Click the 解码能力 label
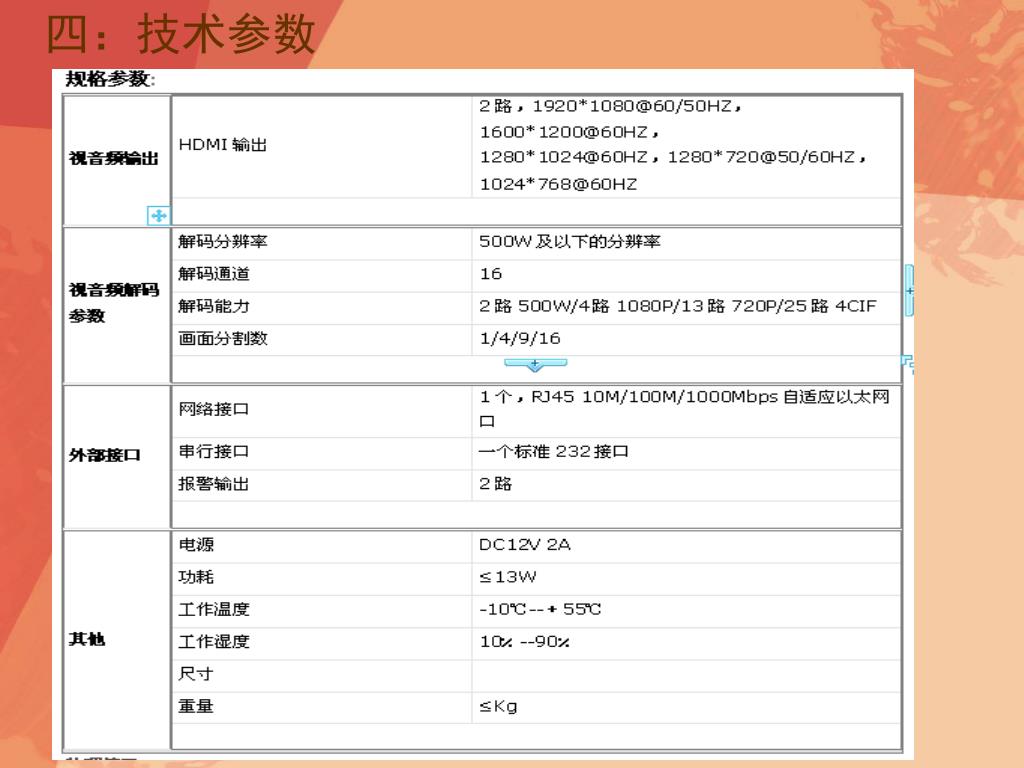The height and width of the screenshot is (768, 1024). (x=214, y=306)
